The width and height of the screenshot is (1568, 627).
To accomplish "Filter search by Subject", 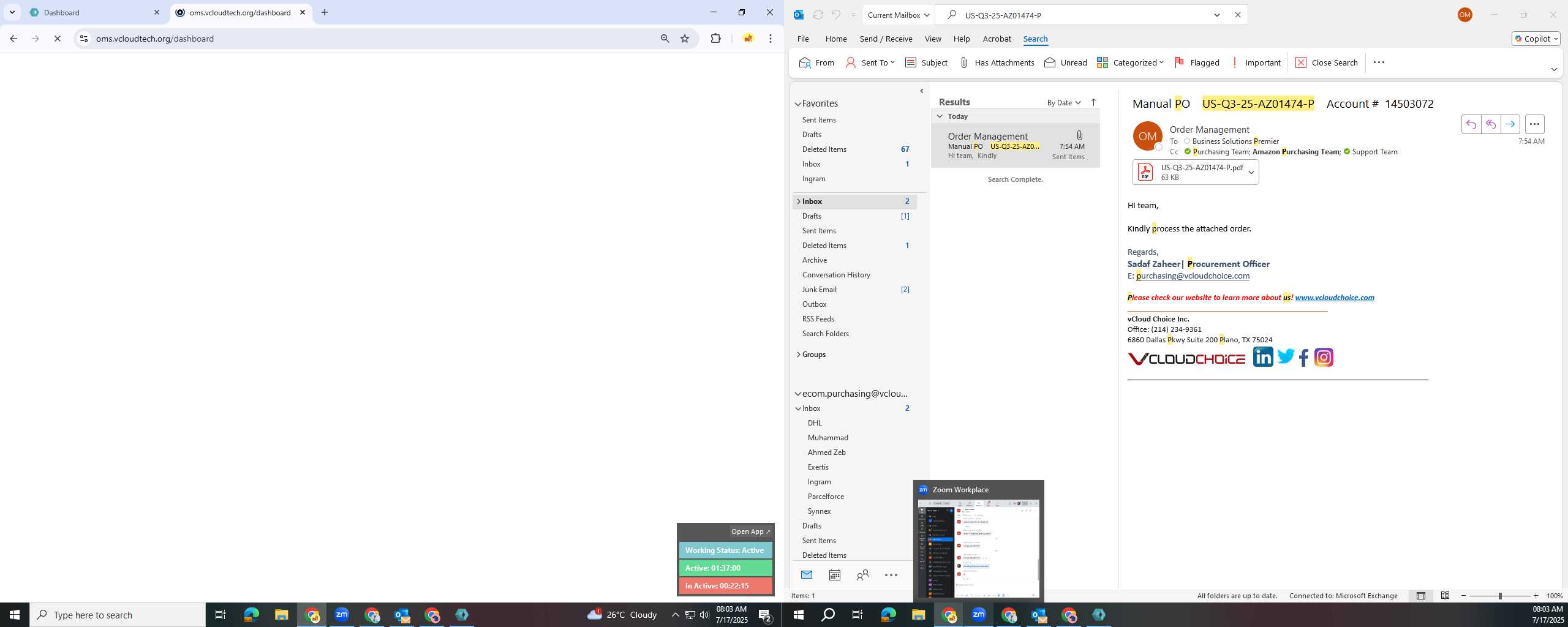I will 926,62.
